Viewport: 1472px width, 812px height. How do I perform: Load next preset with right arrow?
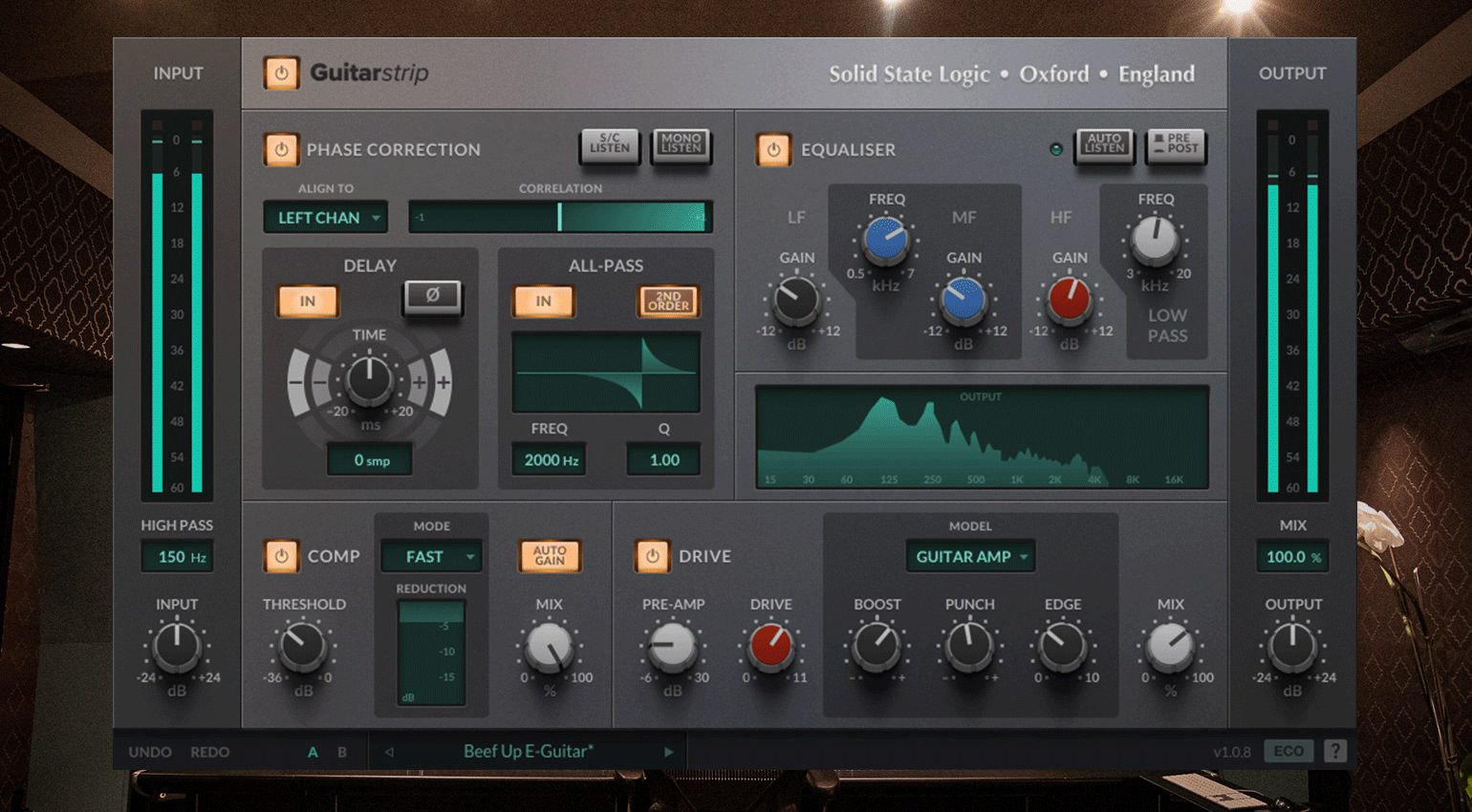pyautogui.click(x=668, y=752)
